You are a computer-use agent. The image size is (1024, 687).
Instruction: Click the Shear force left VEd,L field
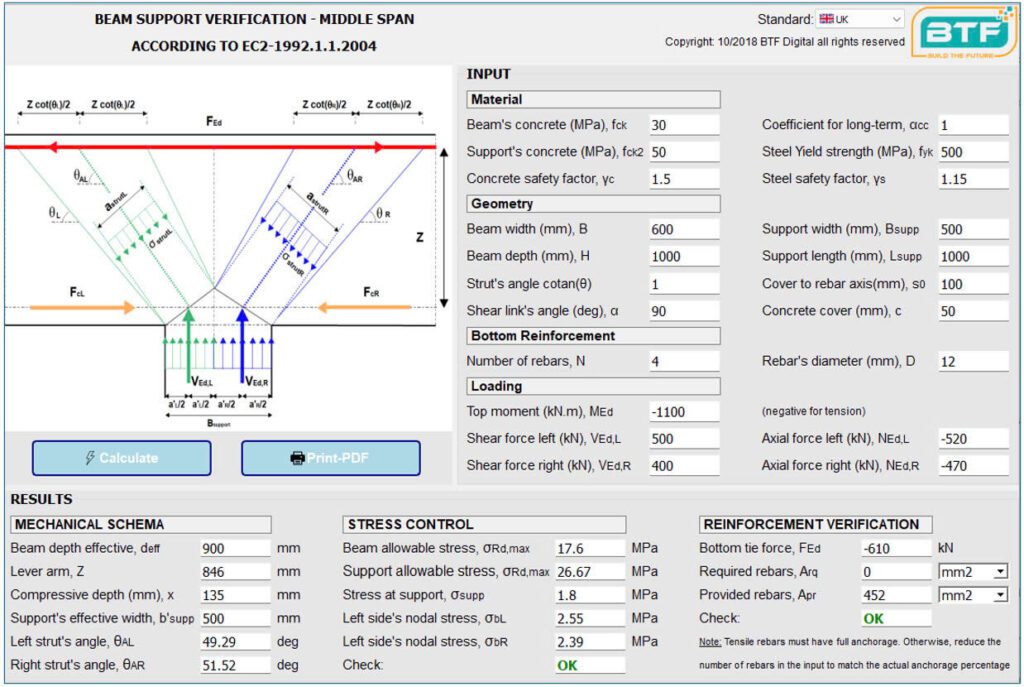point(683,438)
